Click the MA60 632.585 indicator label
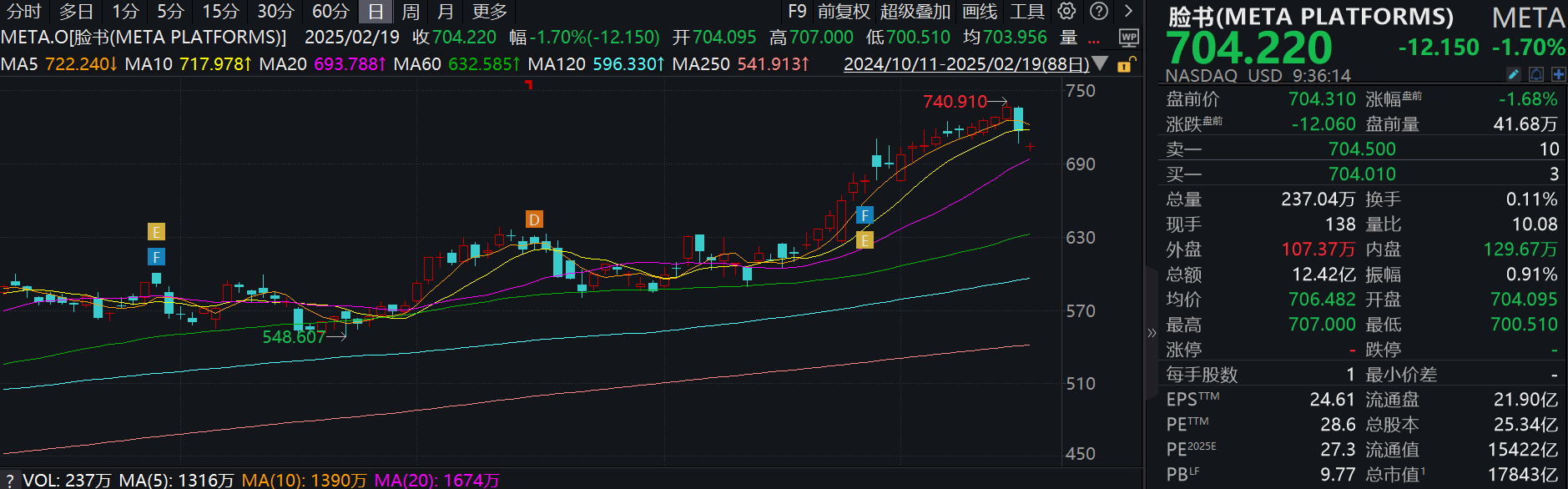The image size is (1568, 489). (x=457, y=64)
